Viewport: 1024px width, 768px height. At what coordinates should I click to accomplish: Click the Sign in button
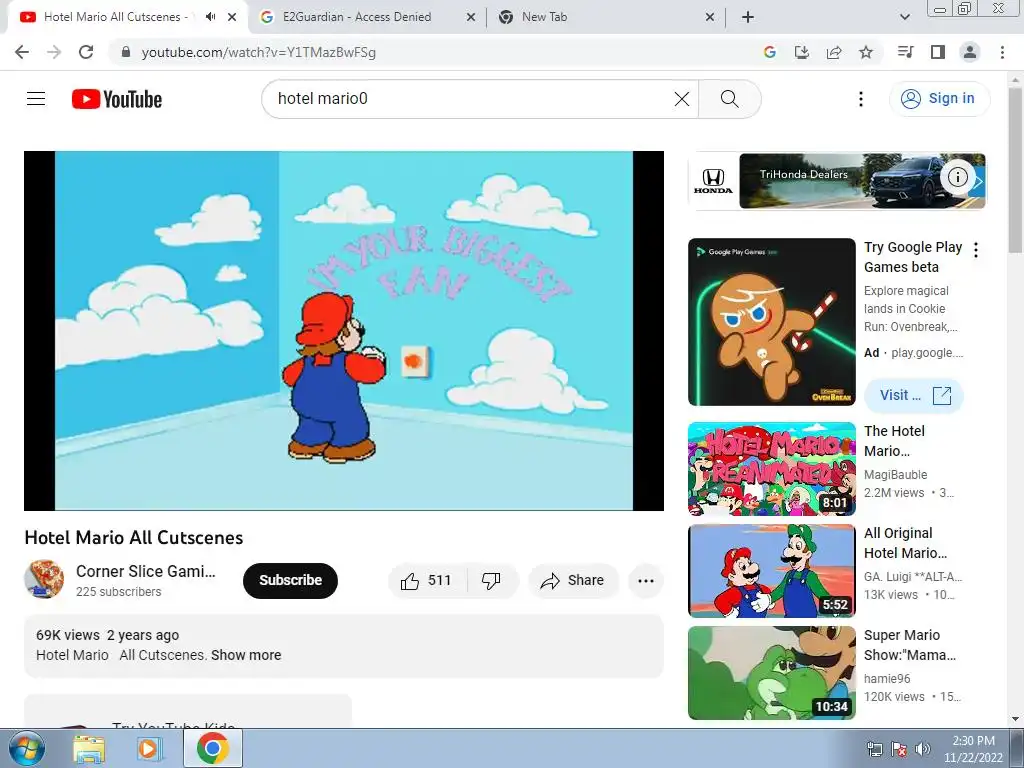pyautogui.click(x=939, y=99)
